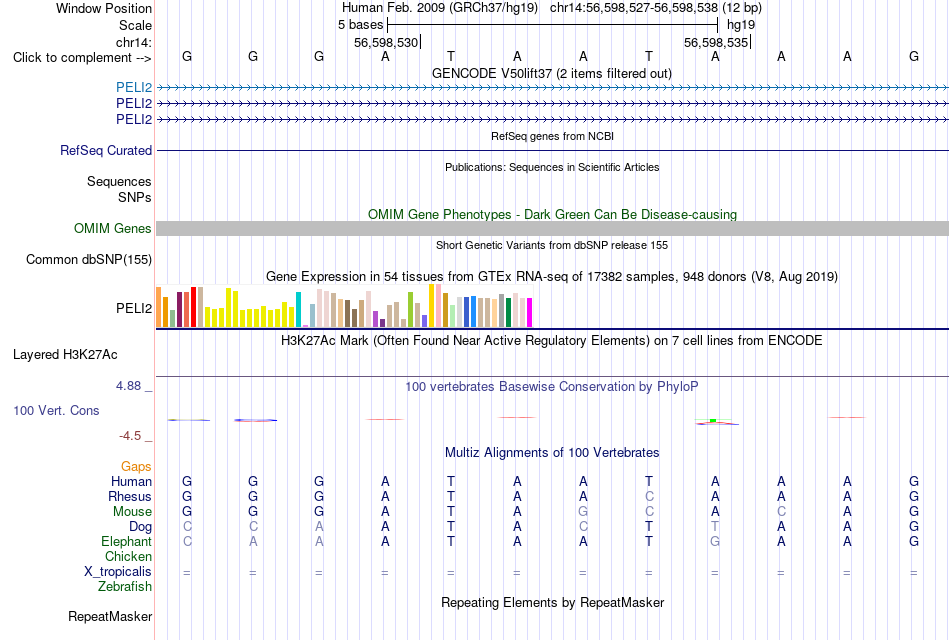This screenshot has height=640, width=950.
Task: Click the bright red bar in GTEx chart
Action: click(193, 307)
